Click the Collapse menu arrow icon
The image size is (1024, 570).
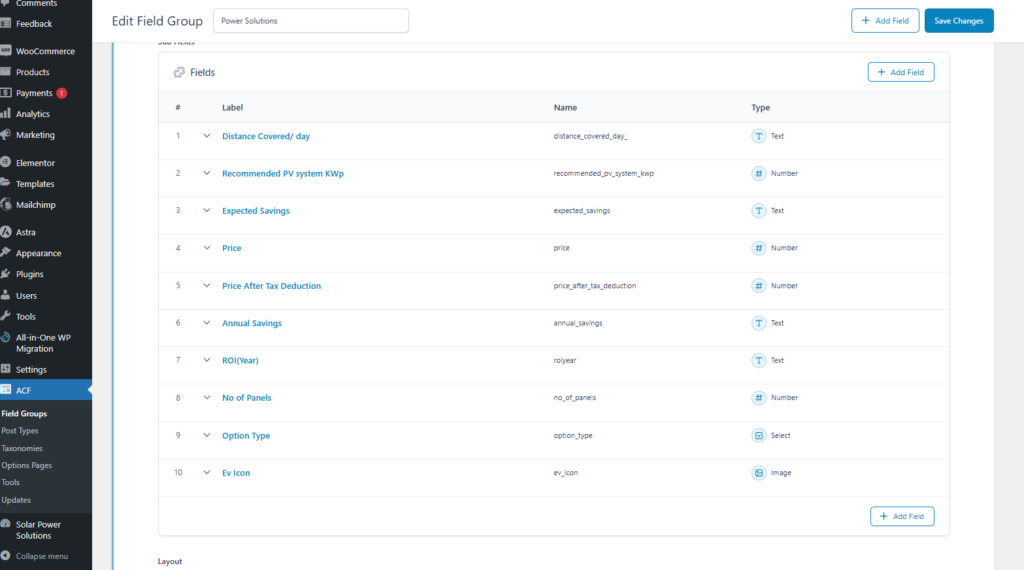click(6, 556)
